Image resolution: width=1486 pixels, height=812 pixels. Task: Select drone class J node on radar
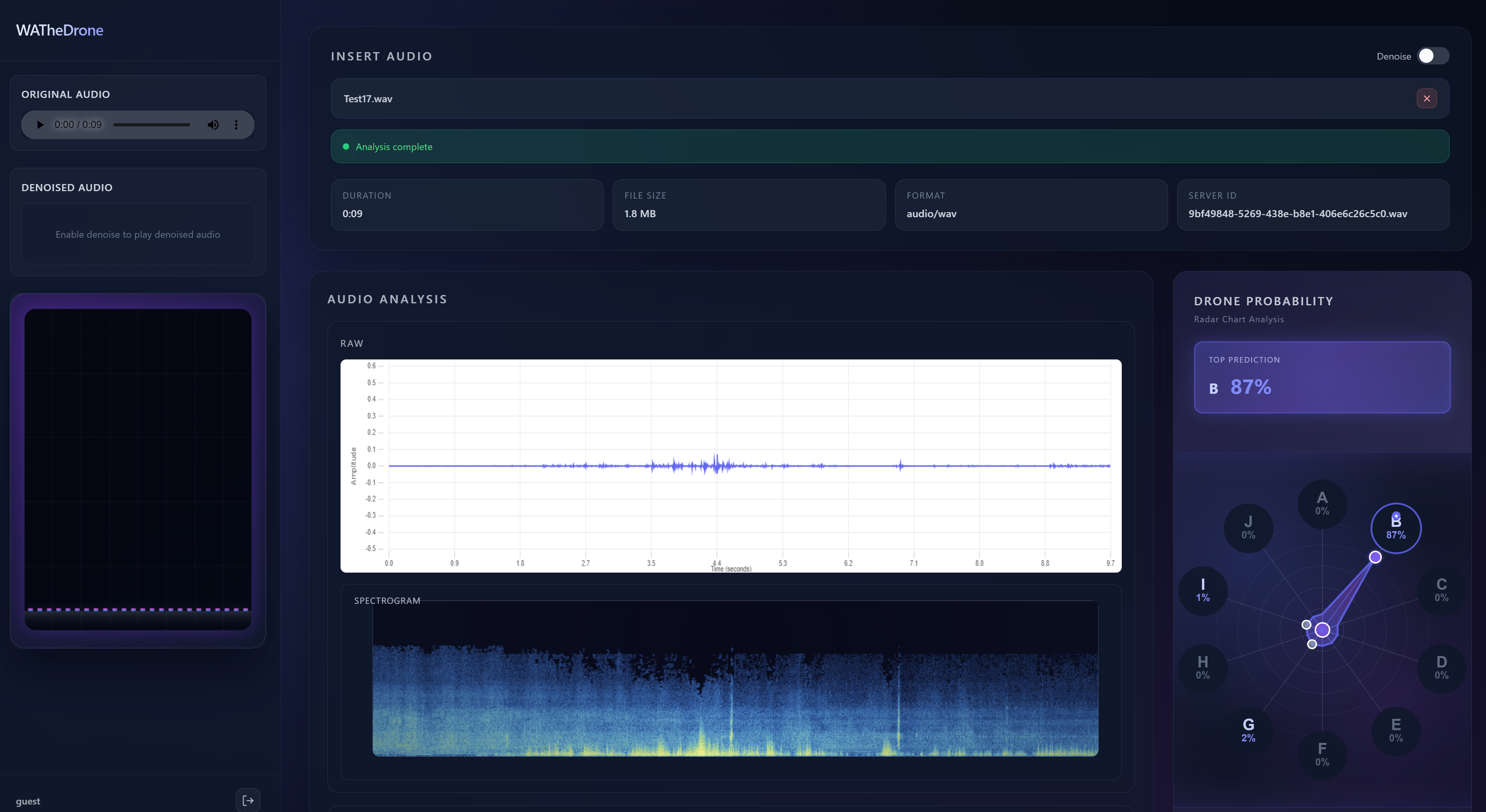[x=1248, y=528]
